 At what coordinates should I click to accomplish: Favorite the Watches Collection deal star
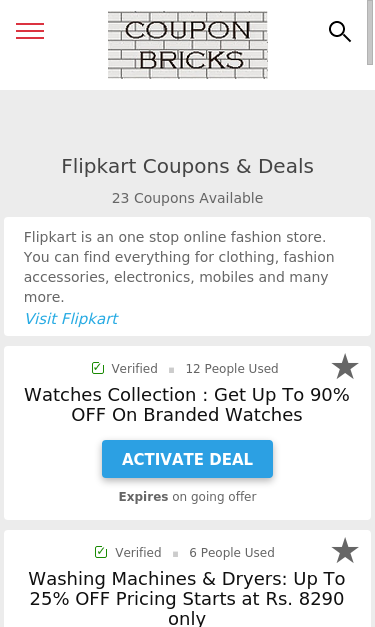pyautogui.click(x=345, y=367)
